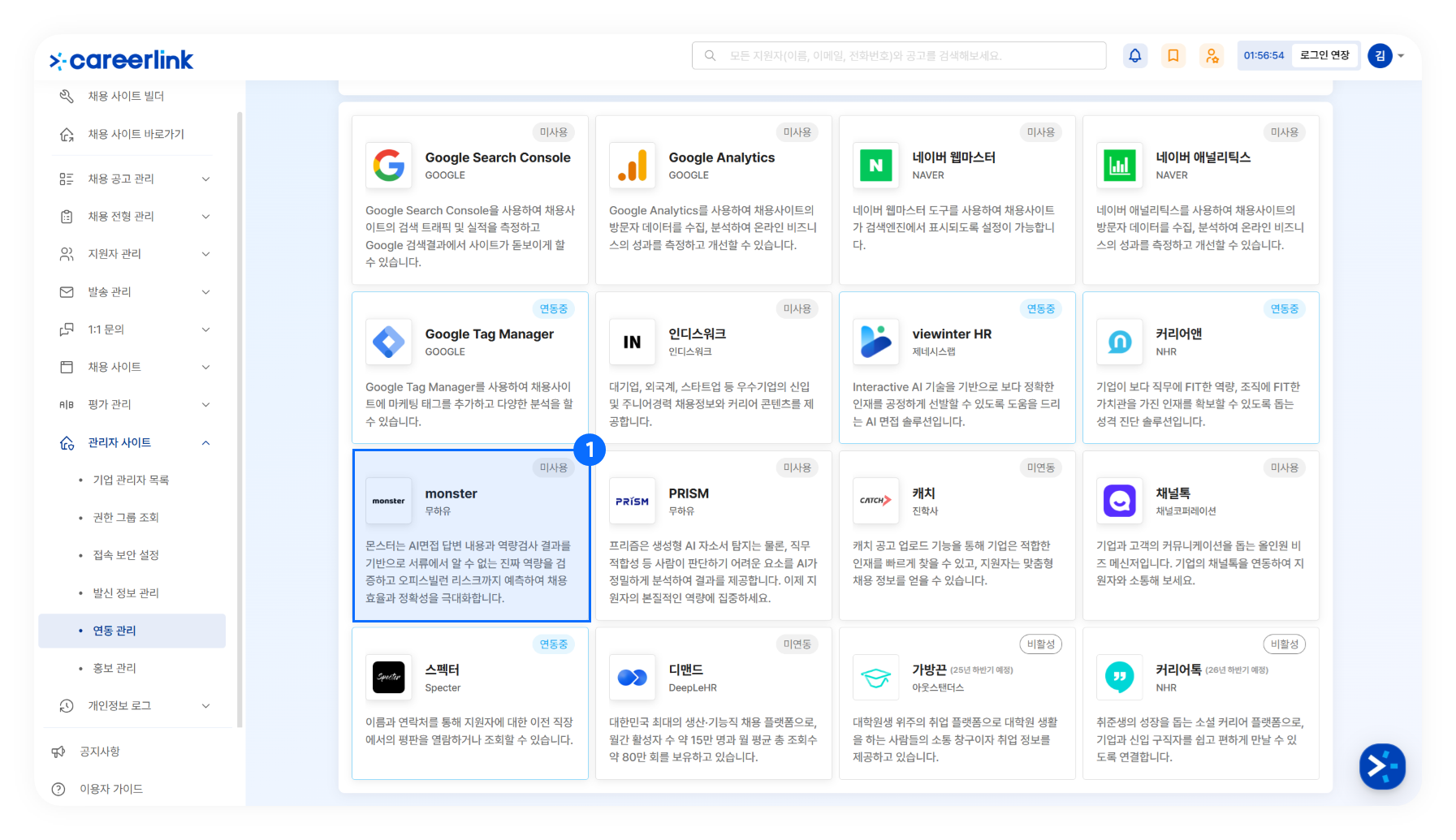Click the Google Analytics logo icon
This screenshot has width=1456, height=840.
point(633,166)
